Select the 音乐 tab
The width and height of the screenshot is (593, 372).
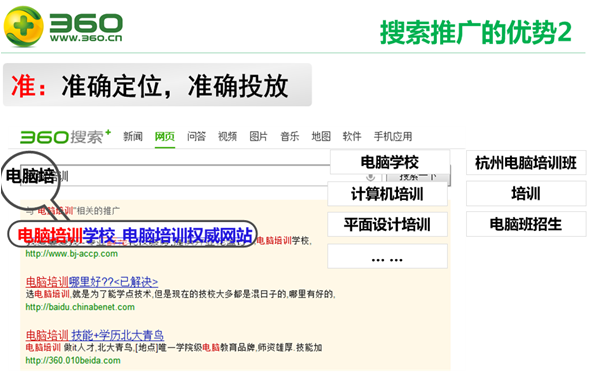pyautogui.click(x=290, y=136)
